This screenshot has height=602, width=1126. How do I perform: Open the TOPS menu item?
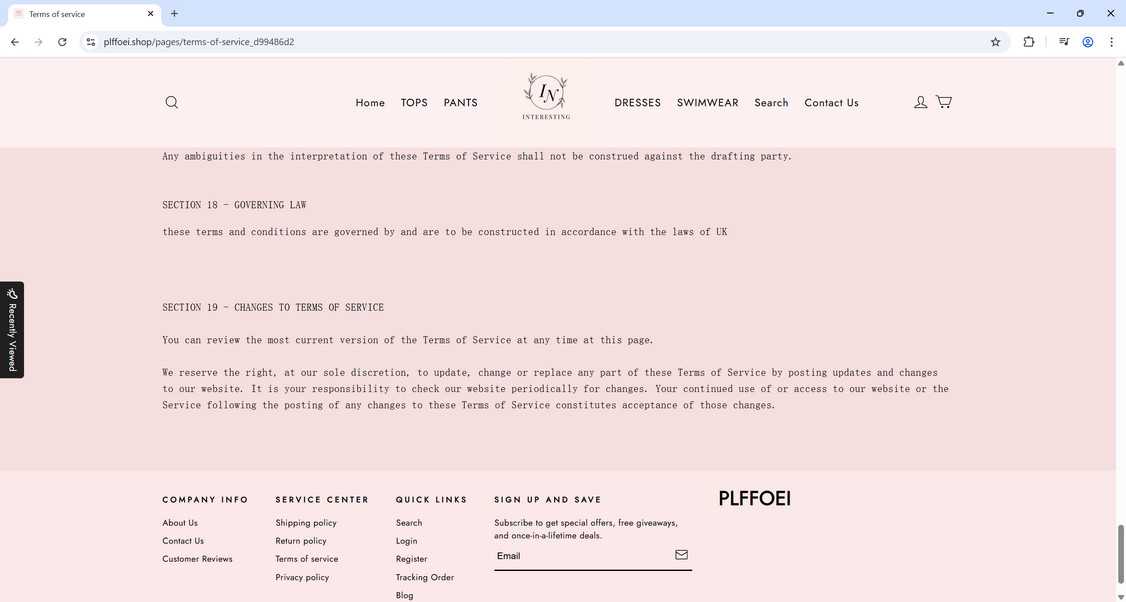click(x=414, y=103)
